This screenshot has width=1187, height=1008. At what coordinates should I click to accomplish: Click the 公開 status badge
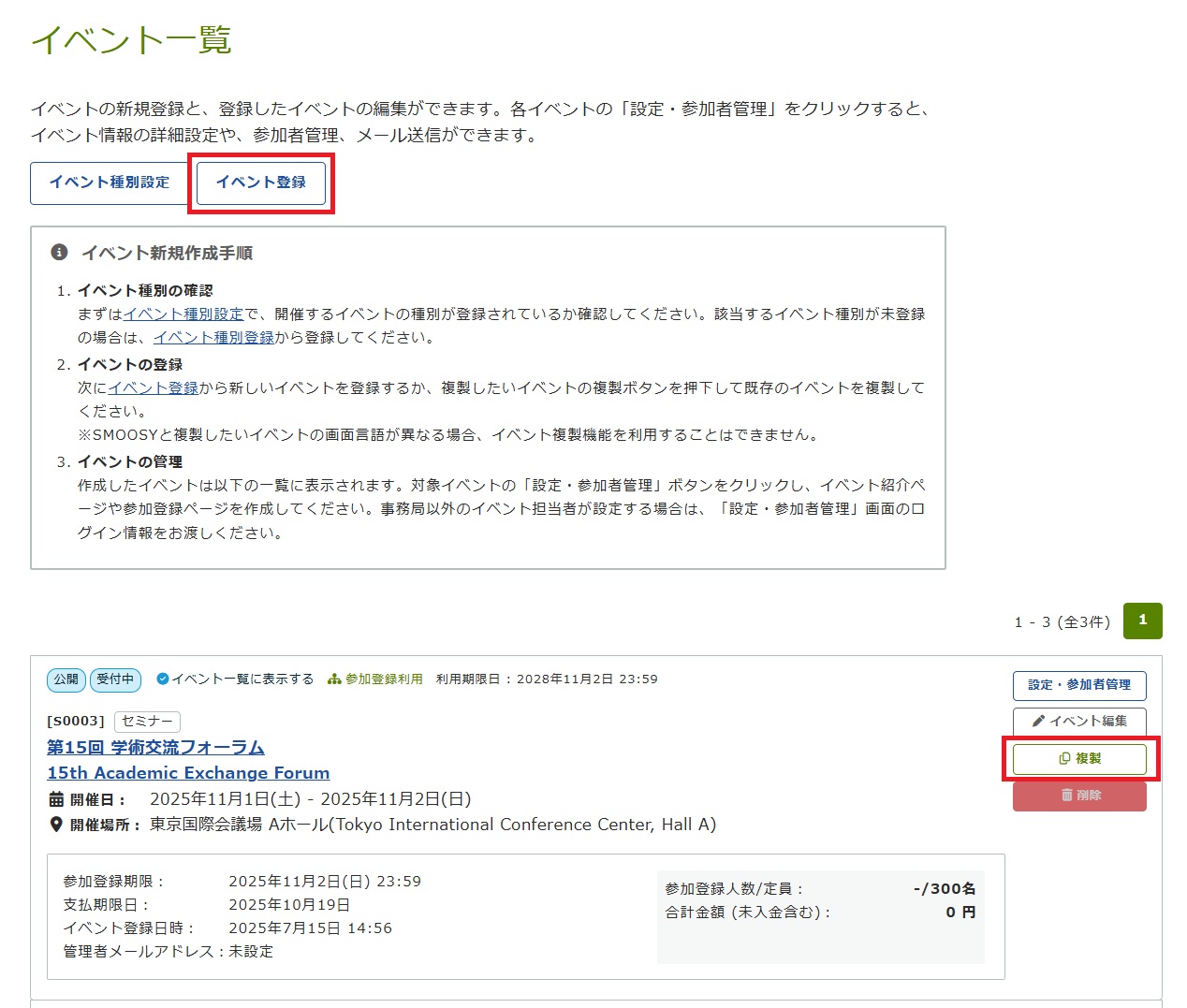point(66,679)
